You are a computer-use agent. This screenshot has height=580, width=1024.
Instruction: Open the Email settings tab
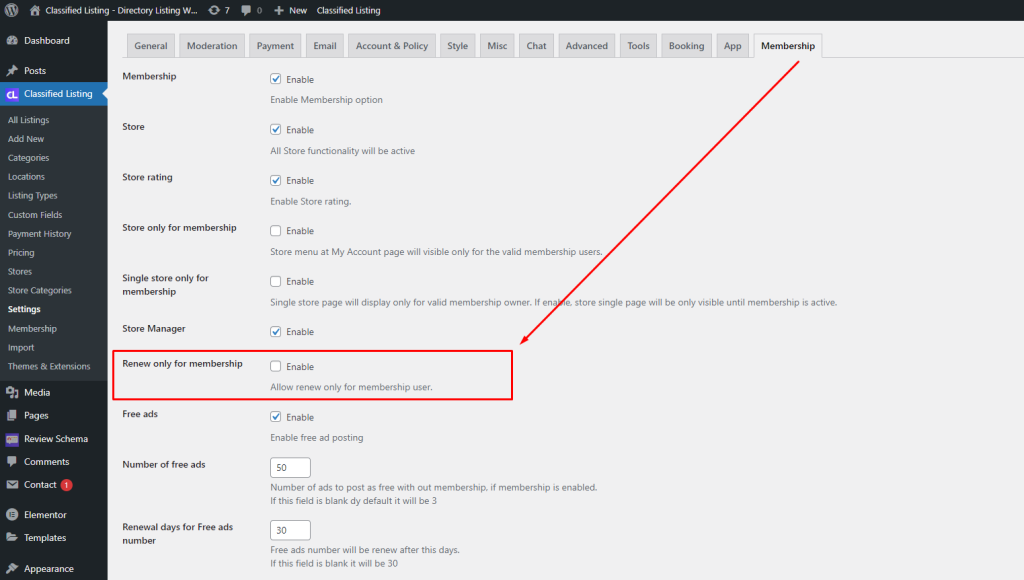[x=325, y=46]
